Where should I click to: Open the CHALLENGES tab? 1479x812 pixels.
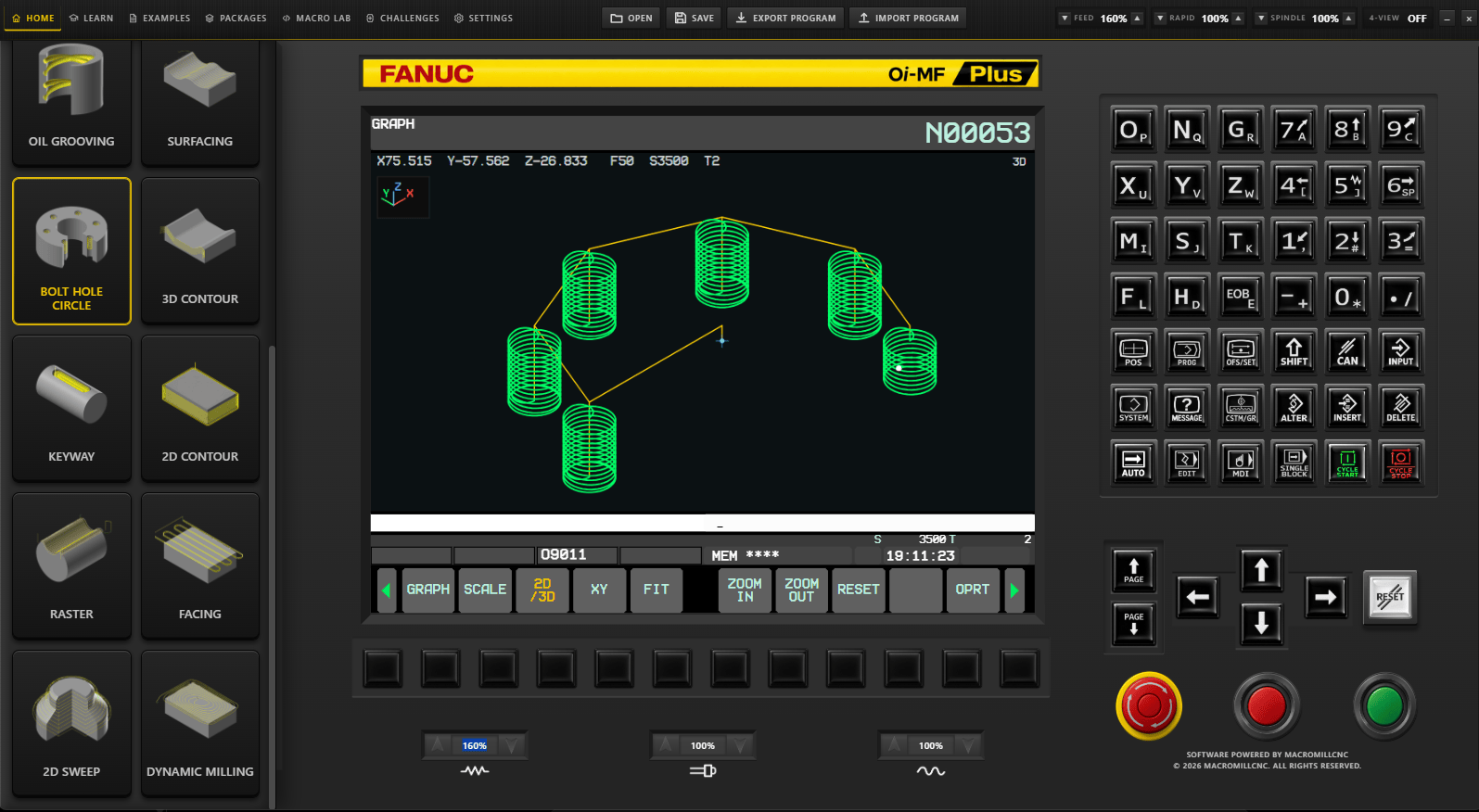pos(402,18)
